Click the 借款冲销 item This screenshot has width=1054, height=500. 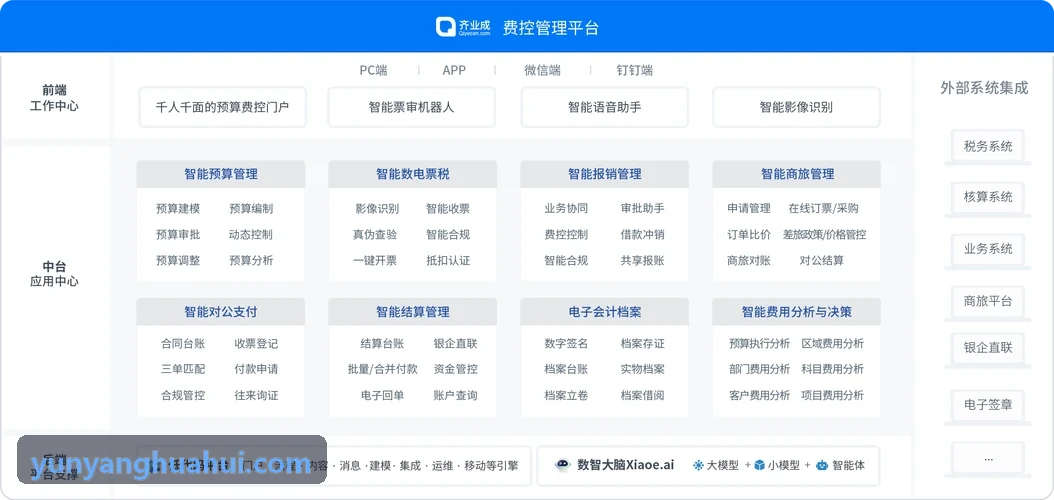[643, 235]
